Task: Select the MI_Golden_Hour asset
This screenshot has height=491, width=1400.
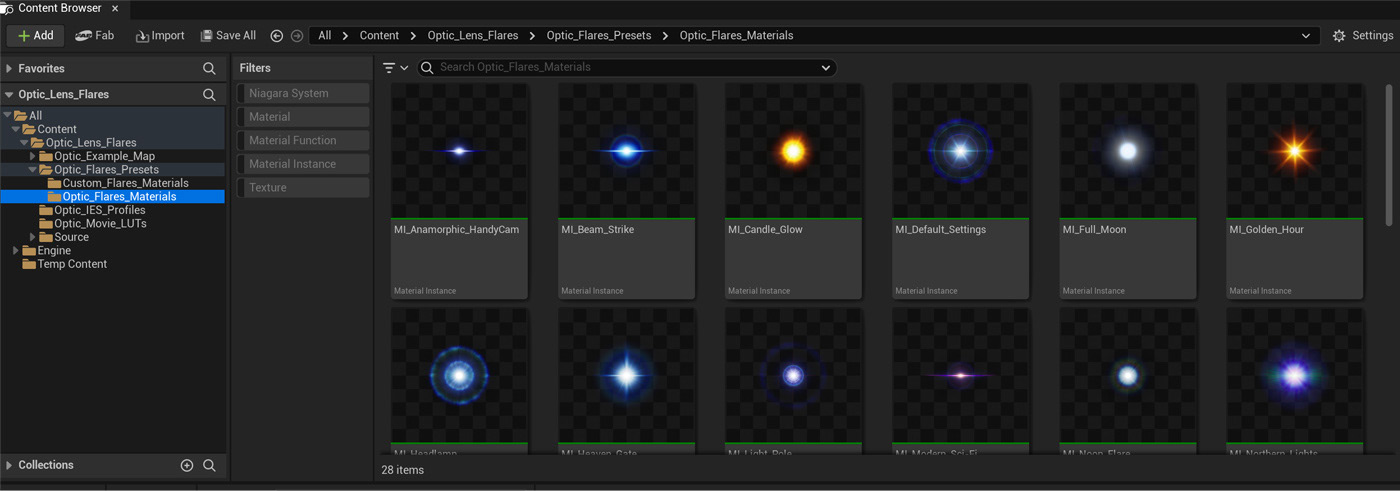Action: [1295, 191]
